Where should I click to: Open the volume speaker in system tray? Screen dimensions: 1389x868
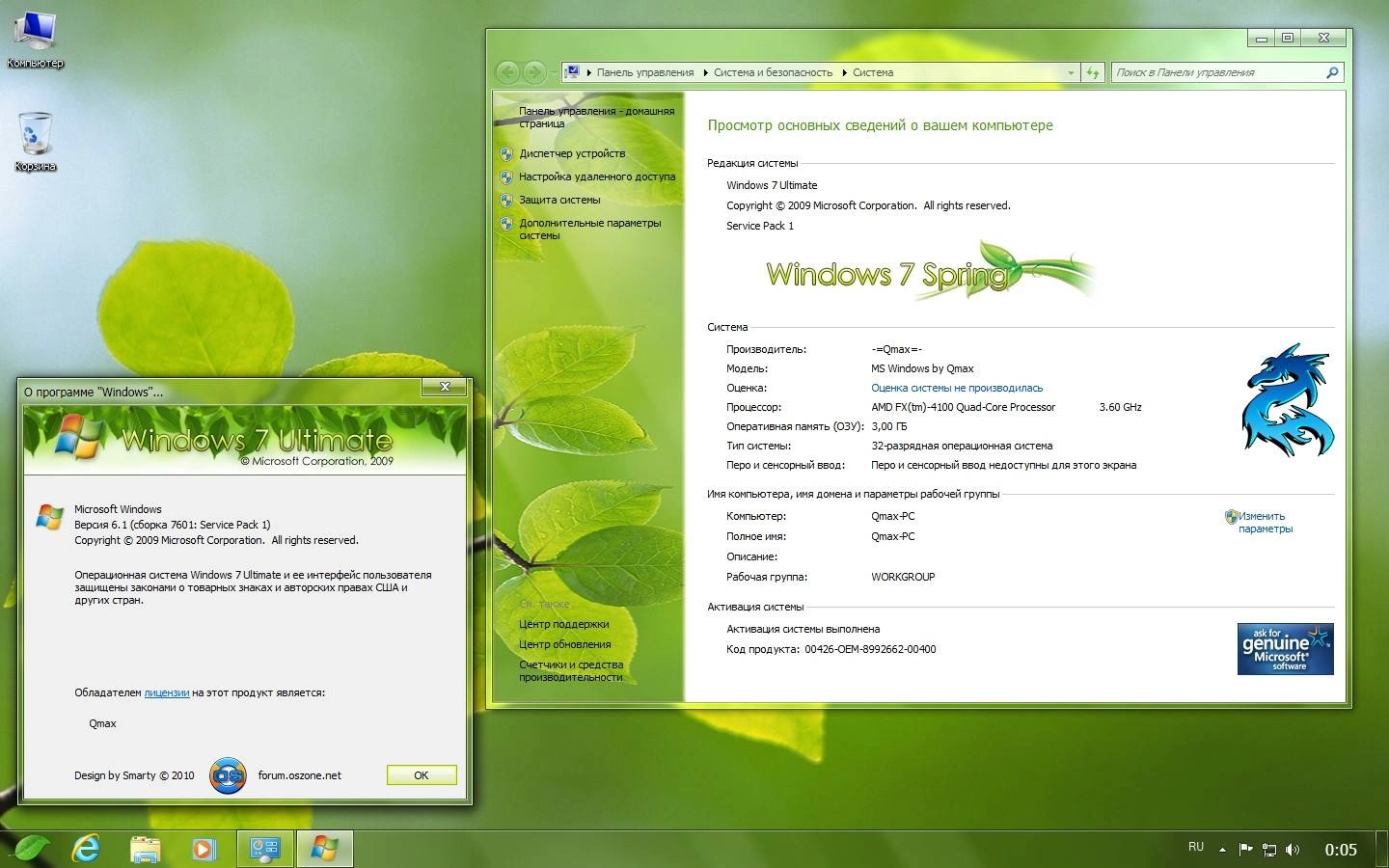(x=1293, y=849)
